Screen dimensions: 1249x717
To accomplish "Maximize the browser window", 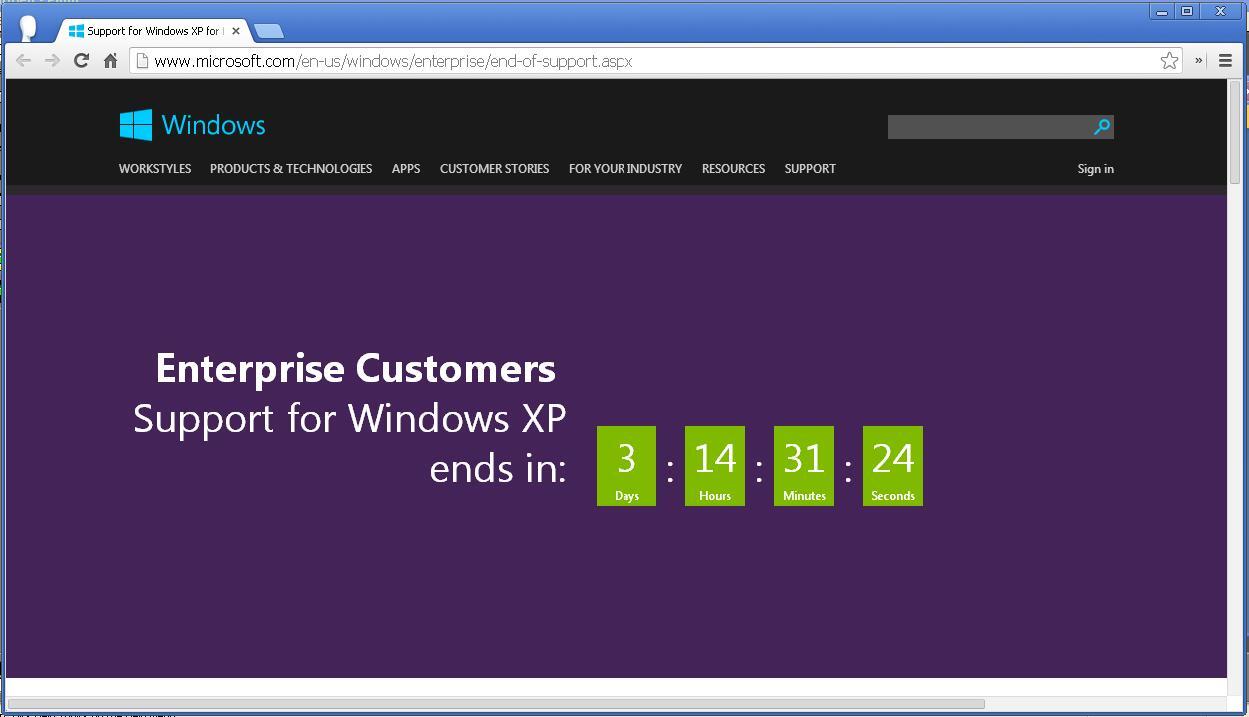I will [1188, 11].
